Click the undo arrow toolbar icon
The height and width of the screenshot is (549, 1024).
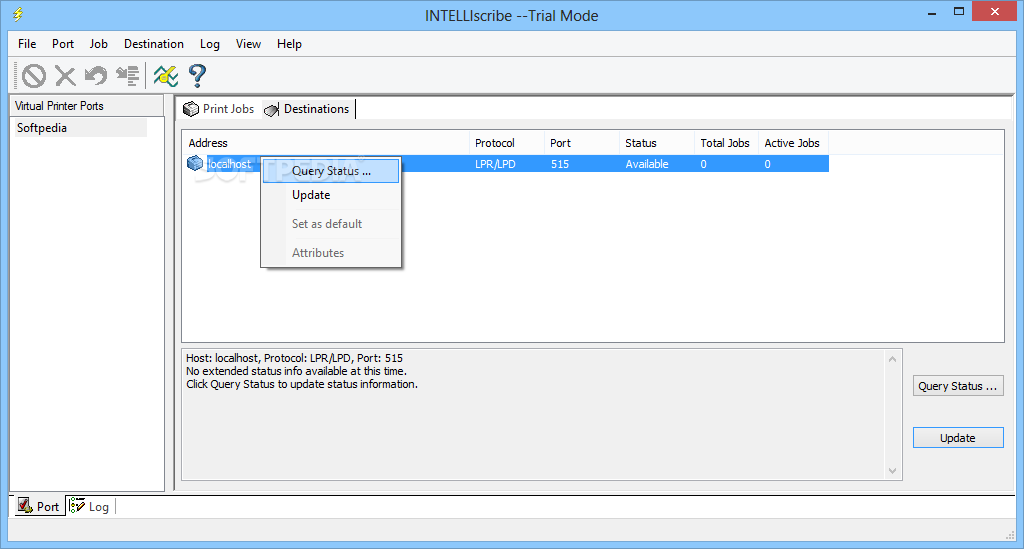[x=96, y=76]
